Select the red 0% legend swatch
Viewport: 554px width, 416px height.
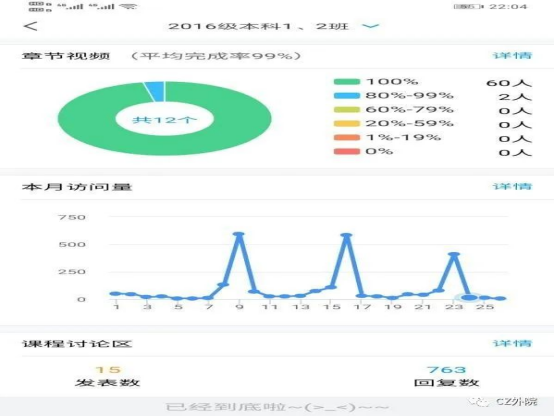[347, 151]
